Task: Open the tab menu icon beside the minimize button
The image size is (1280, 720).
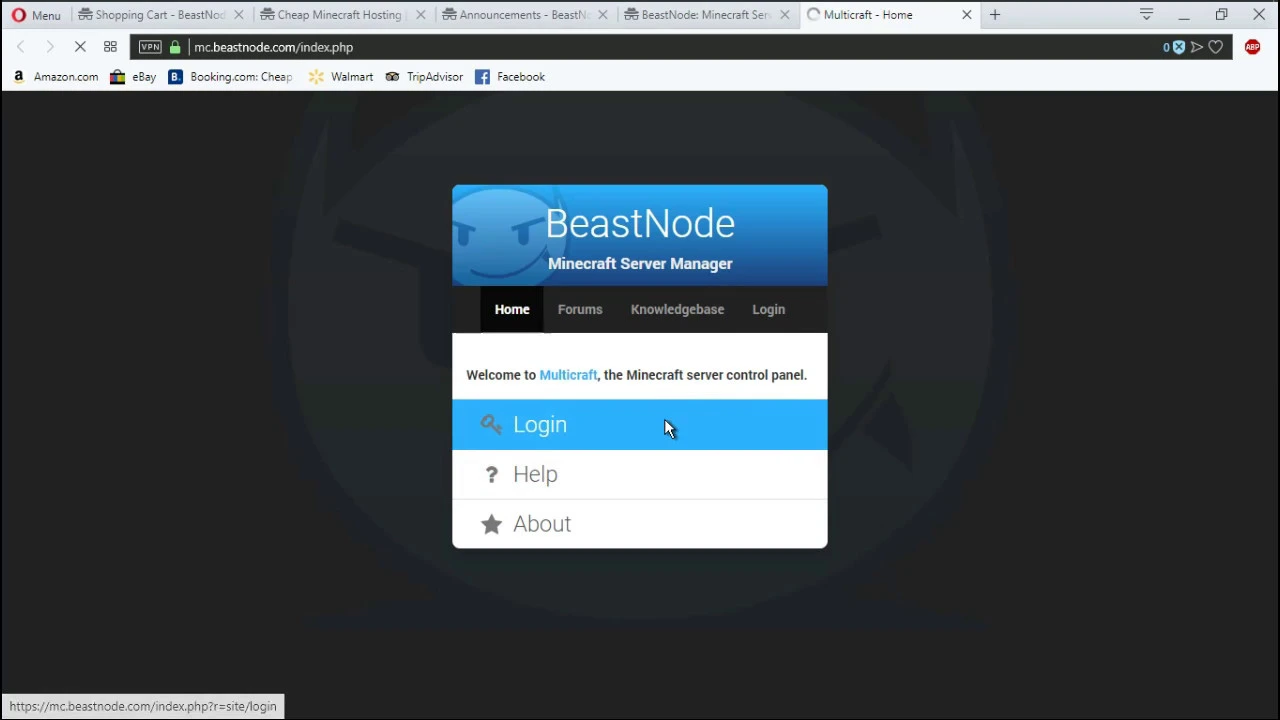Action: click(x=1147, y=15)
